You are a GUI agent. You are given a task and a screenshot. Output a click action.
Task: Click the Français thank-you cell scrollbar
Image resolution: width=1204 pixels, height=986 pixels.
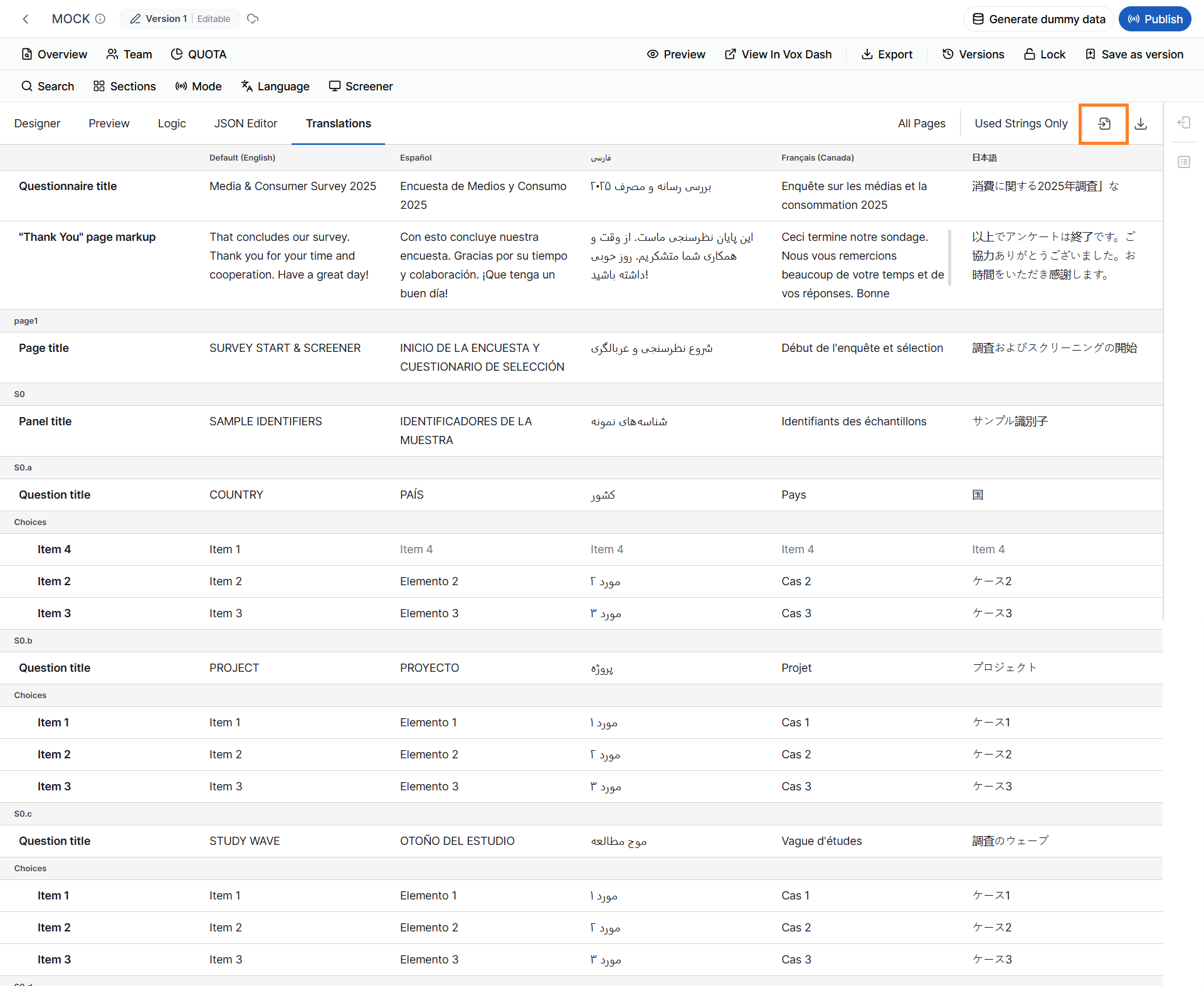(x=949, y=258)
